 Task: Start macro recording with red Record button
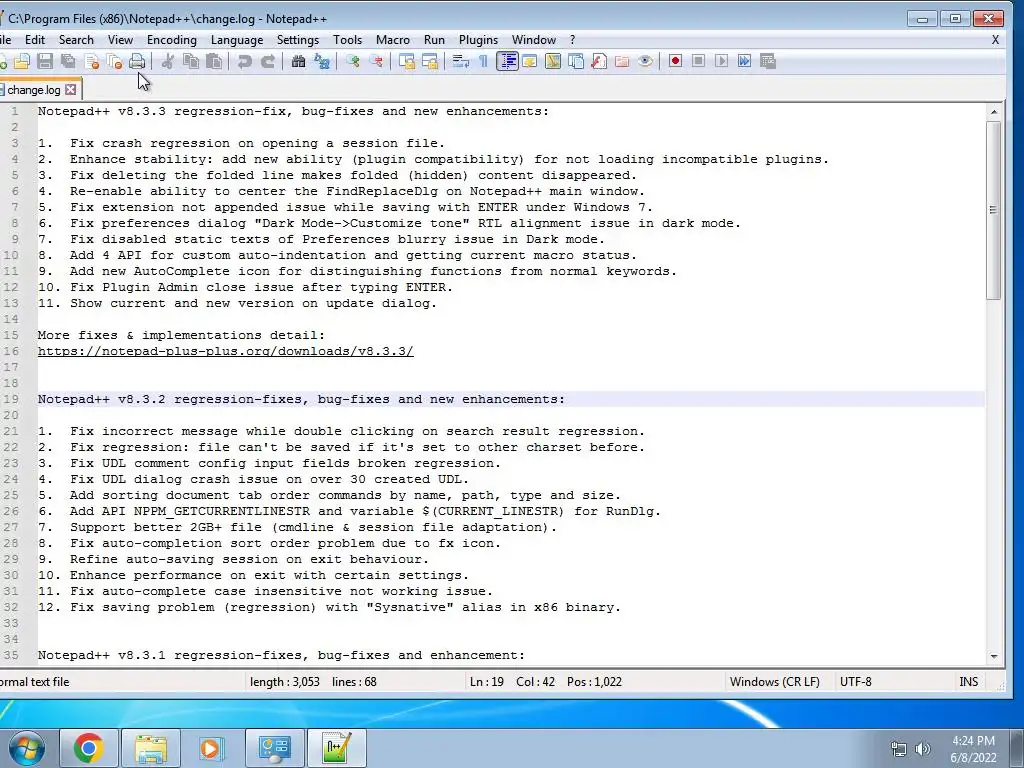(x=675, y=61)
